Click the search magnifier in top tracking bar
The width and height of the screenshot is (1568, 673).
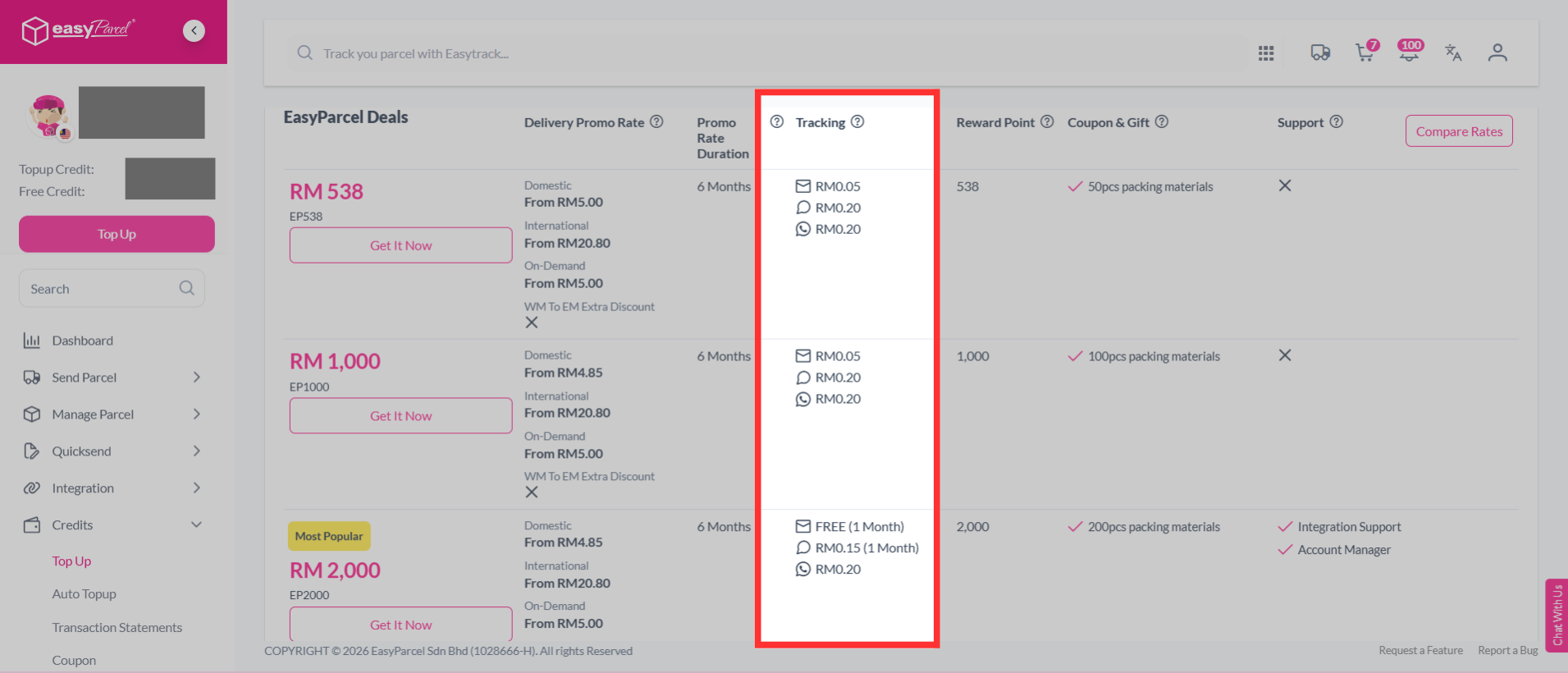point(304,53)
